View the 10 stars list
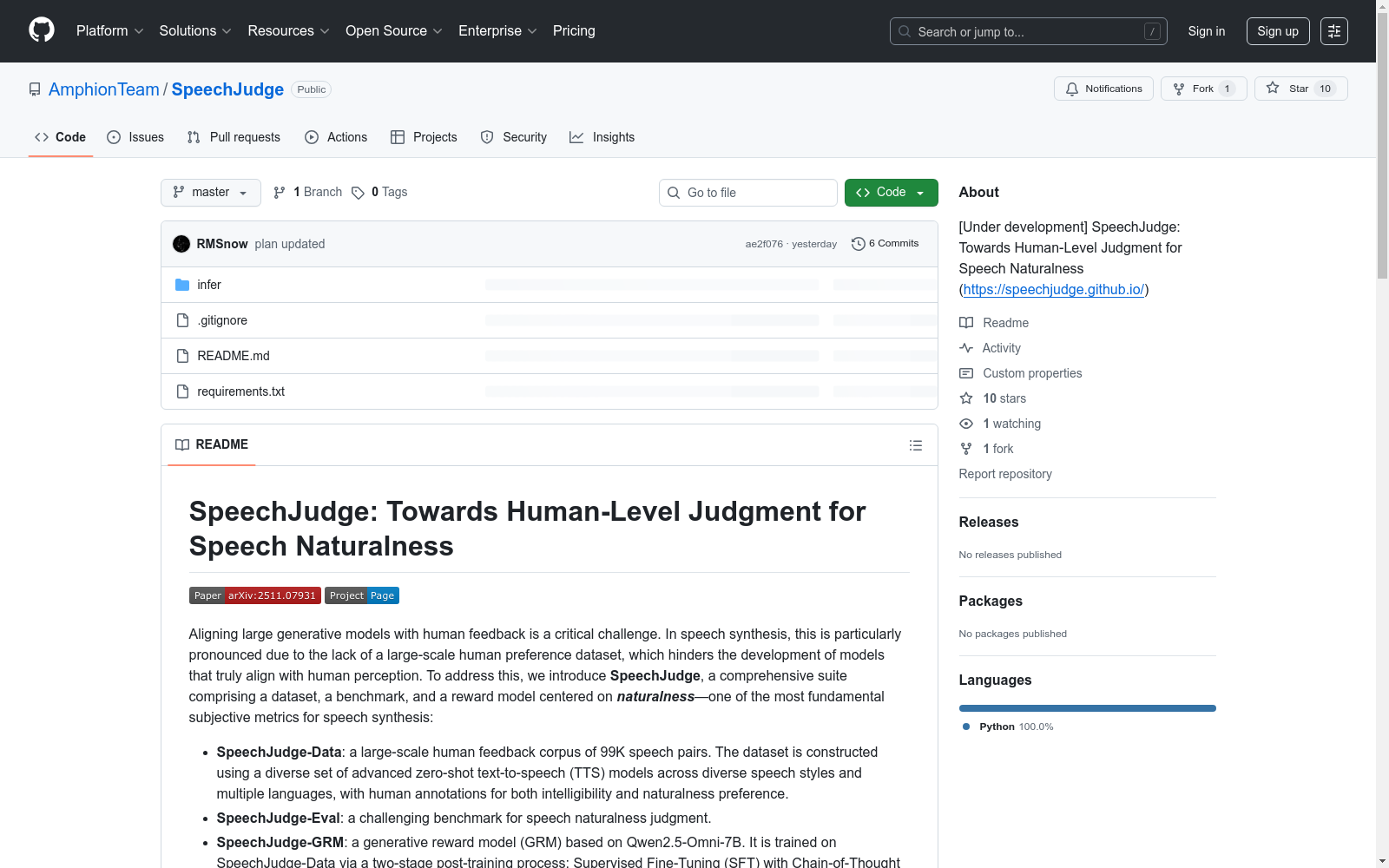The width and height of the screenshot is (1389, 868). pyautogui.click(x=993, y=398)
